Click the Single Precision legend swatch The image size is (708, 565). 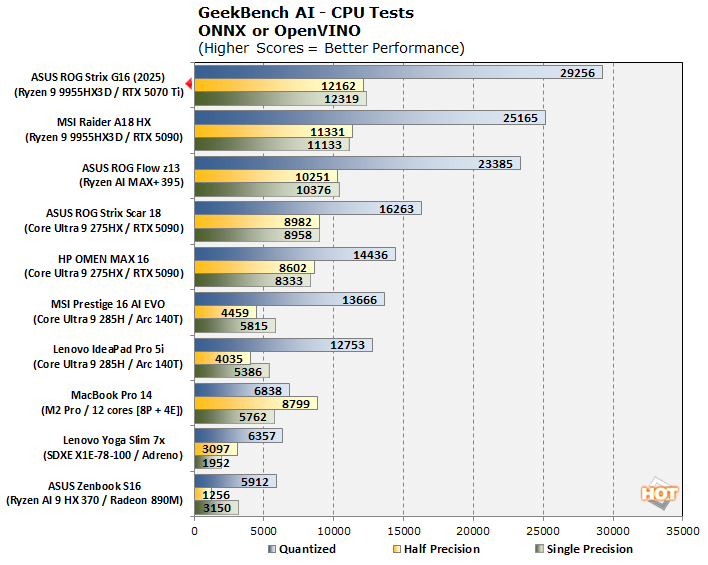pos(539,549)
